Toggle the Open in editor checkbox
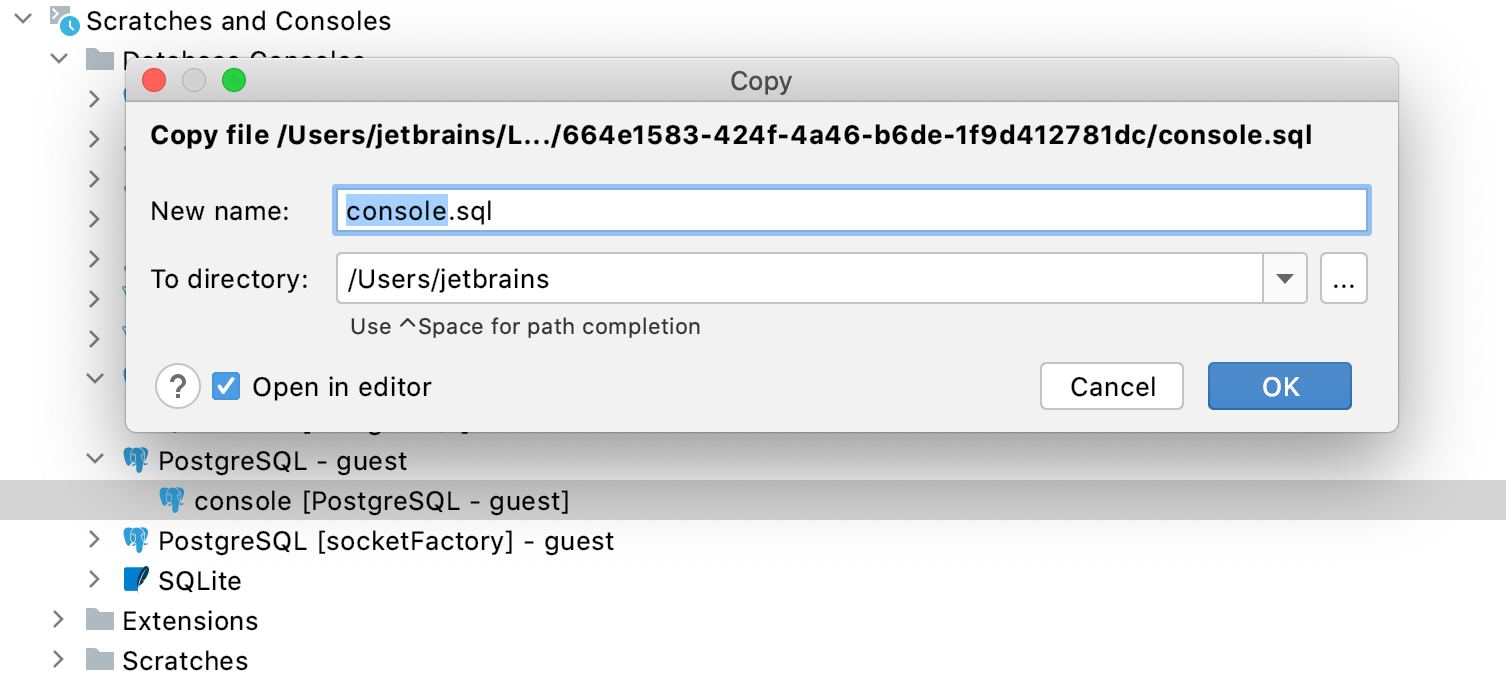This screenshot has width=1506, height=684. 225,386
